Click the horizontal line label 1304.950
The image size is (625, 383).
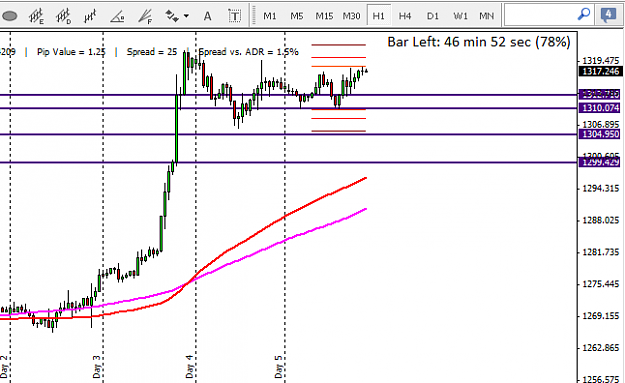(x=600, y=134)
